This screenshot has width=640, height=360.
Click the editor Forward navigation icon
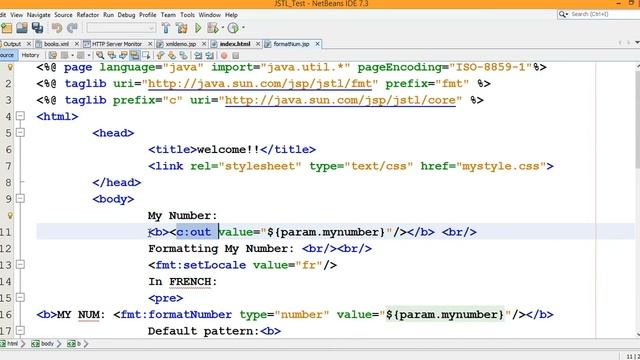(x=80, y=55)
